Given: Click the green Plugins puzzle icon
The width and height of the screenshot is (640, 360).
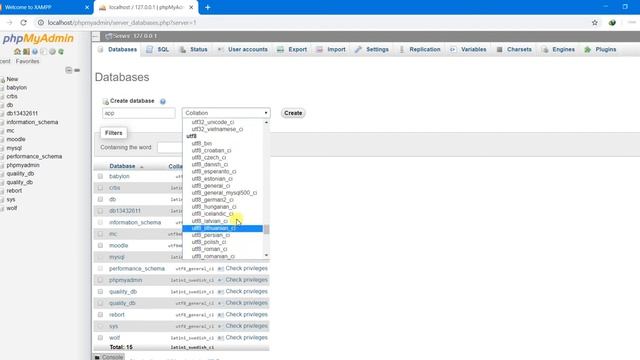Looking at the screenshot, I should coord(587,49).
